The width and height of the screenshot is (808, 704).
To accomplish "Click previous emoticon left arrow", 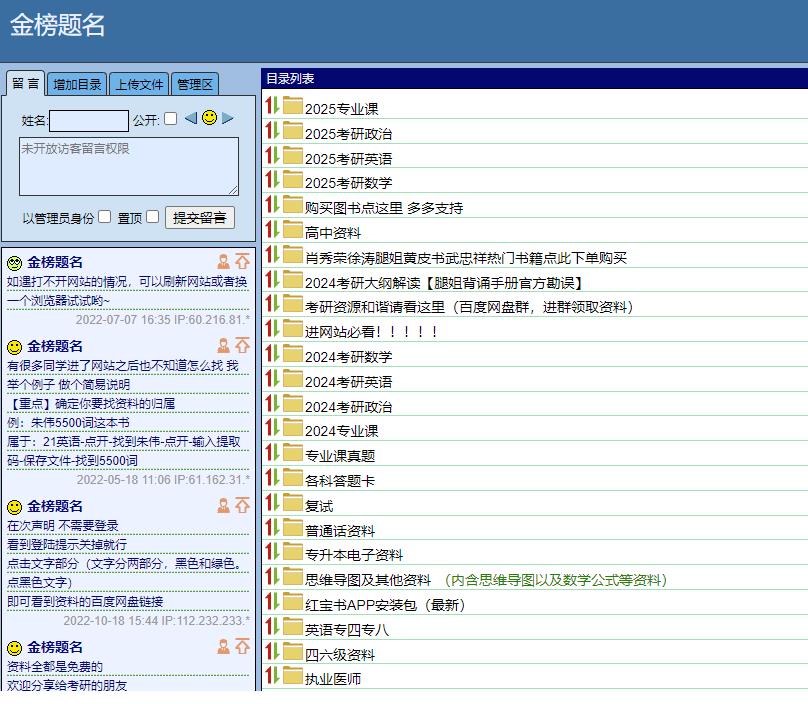I will (191, 118).
